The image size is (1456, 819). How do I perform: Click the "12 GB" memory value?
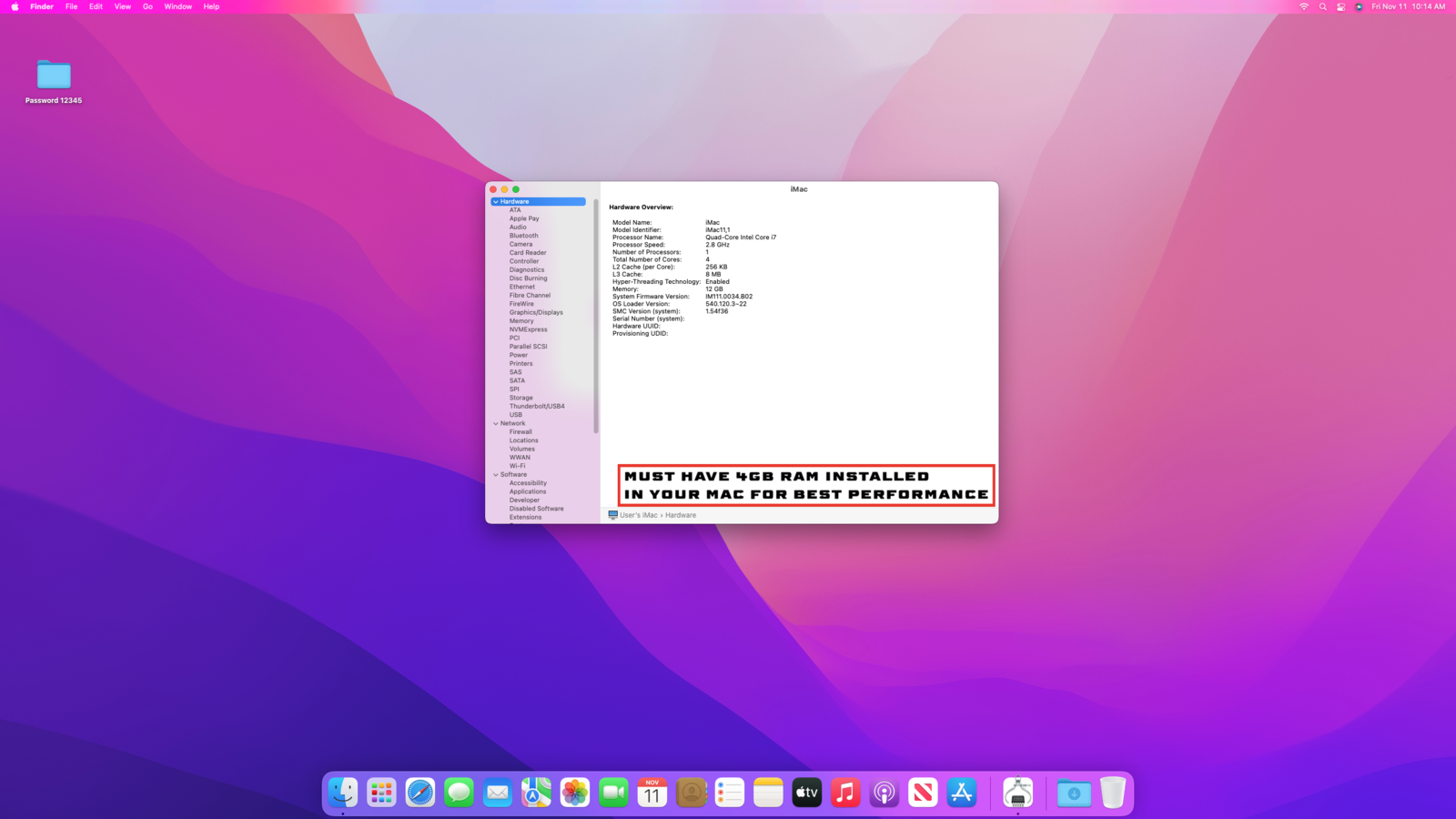coord(714,289)
